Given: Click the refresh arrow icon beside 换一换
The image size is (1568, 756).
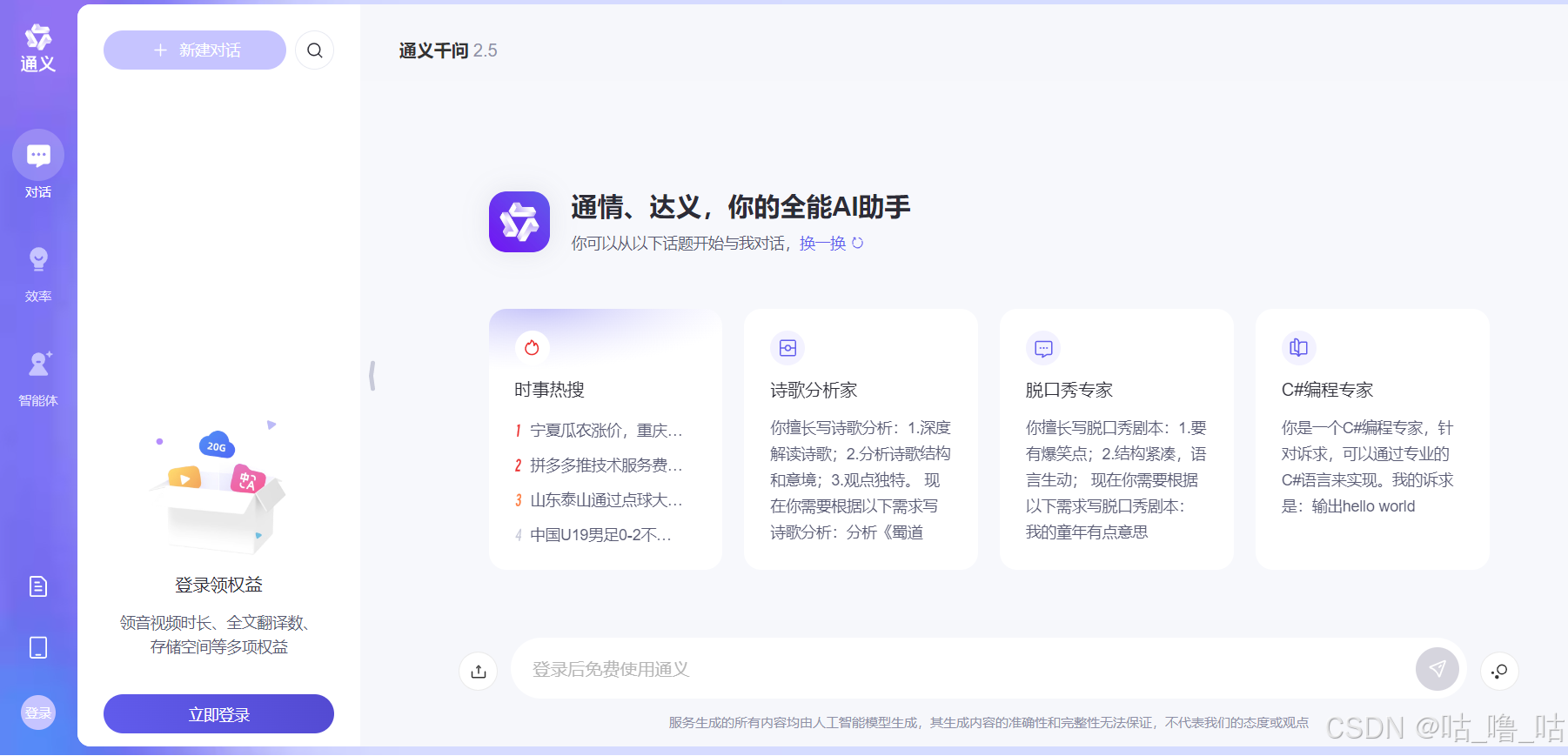Looking at the screenshot, I should click(x=857, y=244).
